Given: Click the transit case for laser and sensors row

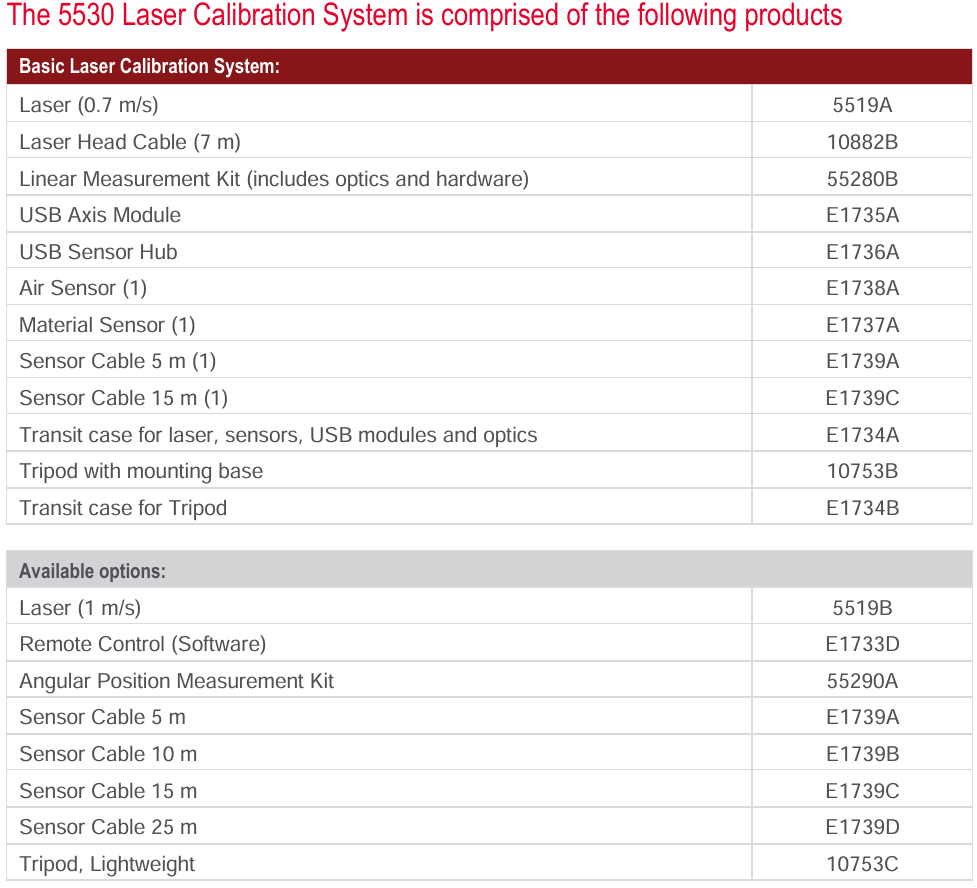Looking at the screenshot, I should (x=278, y=435).
